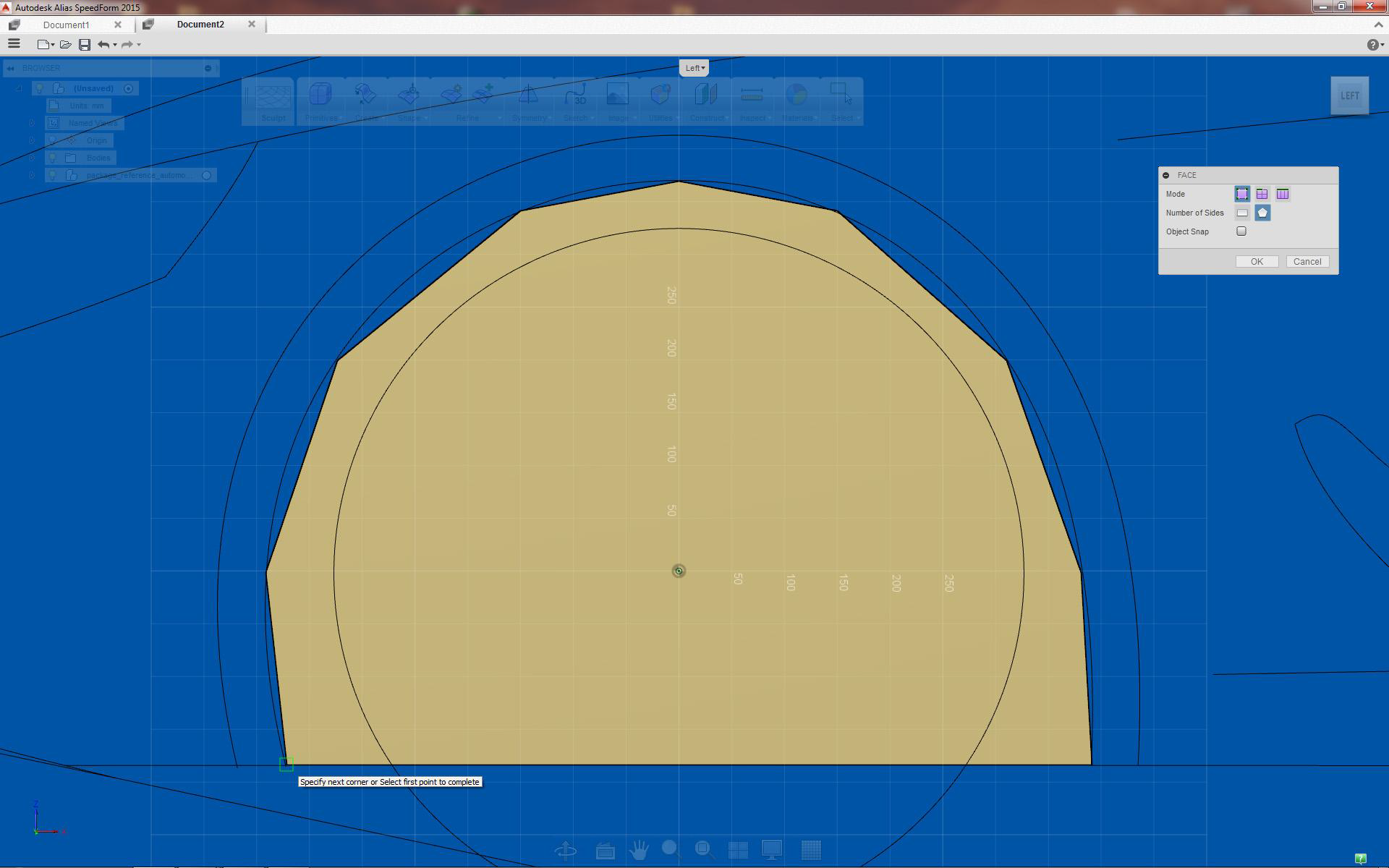Enable the Object Snap checkbox
The width and height of the screenshot is (1389, 868).
click(1241, 231)
